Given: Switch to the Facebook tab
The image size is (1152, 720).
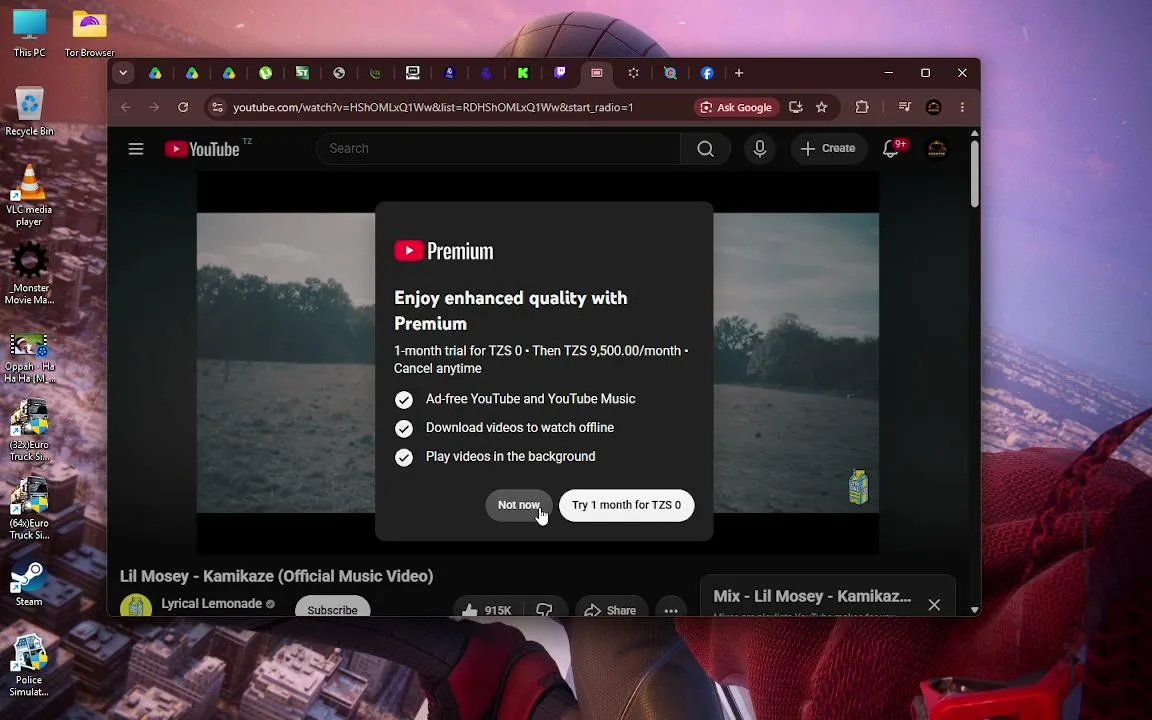Looking at the screenshot, I should coord(707,73).
